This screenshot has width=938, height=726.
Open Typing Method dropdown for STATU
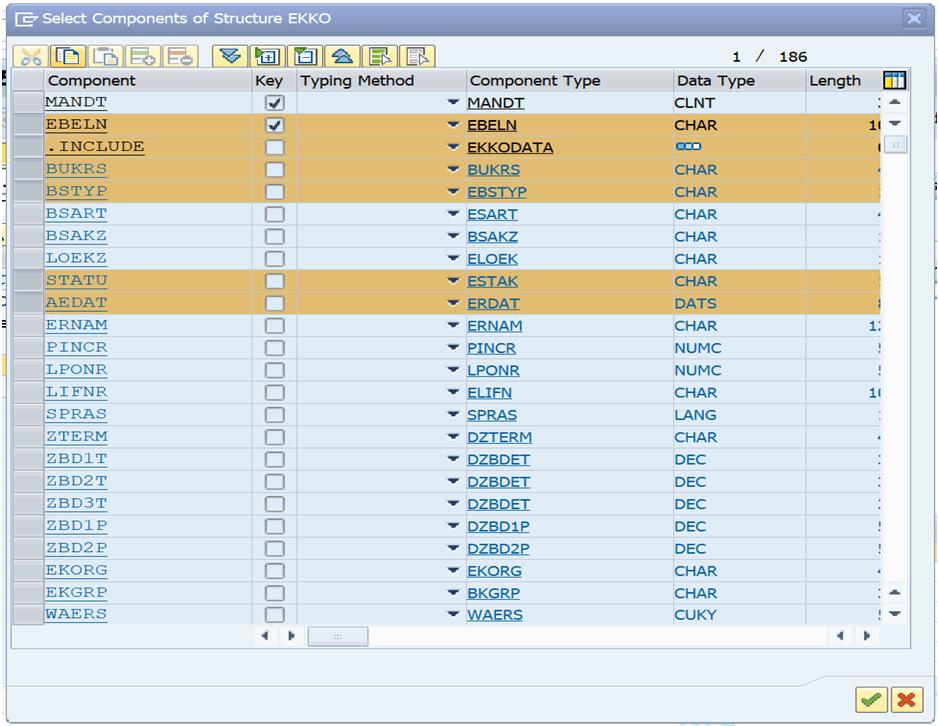pos(453,280)
